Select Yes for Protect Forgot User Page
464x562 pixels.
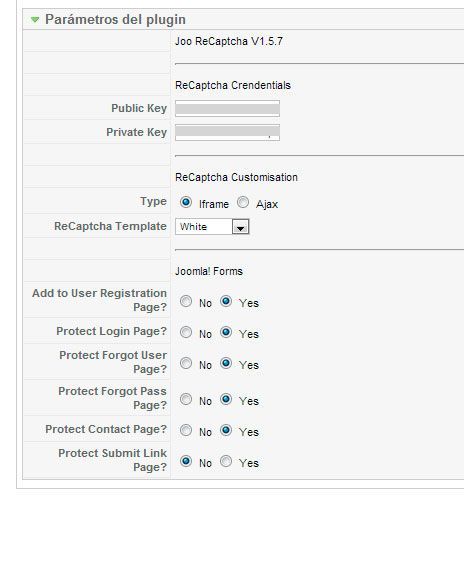[x=226, y=363]
